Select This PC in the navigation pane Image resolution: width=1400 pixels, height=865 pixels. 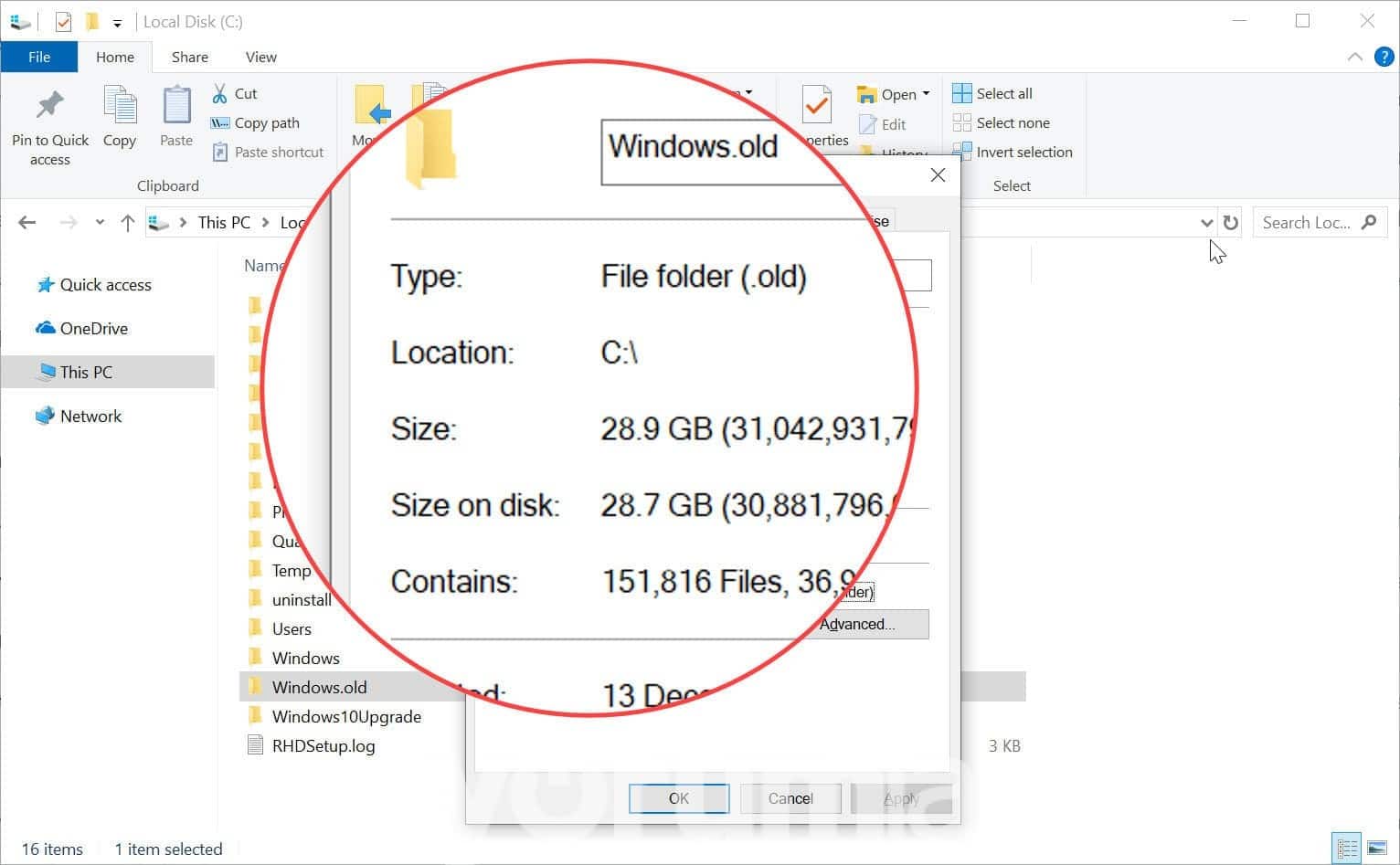[x=108, y=372]
